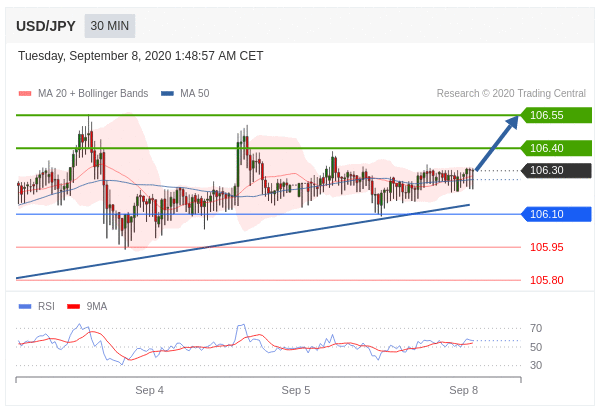Click the USD/JPY pair title
This screenshot has width=600, height=413.
click(x=46, y=26)
